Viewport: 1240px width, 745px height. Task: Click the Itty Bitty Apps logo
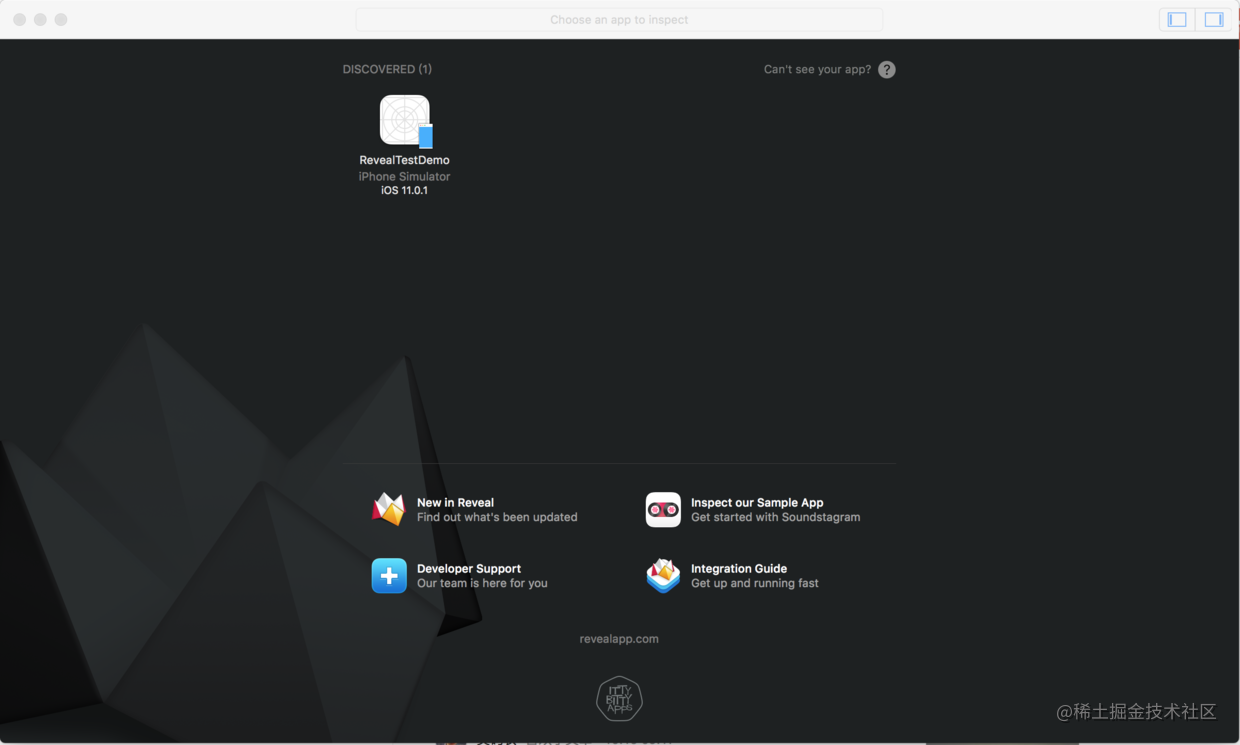coord(619,698)
